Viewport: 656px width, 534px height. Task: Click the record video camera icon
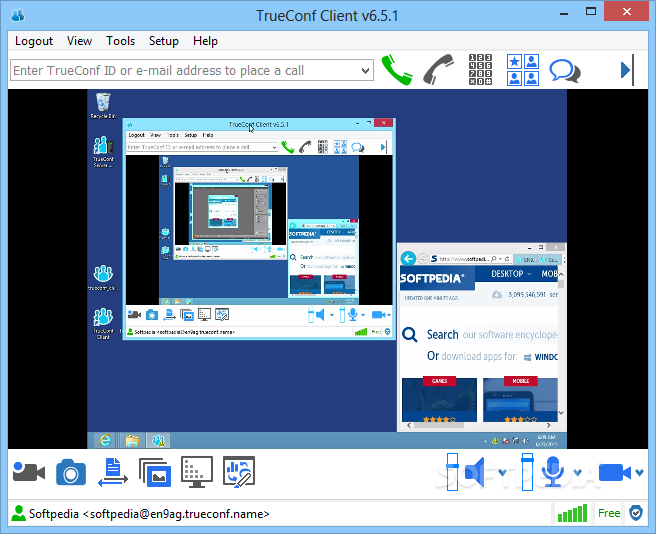point(28,472)
